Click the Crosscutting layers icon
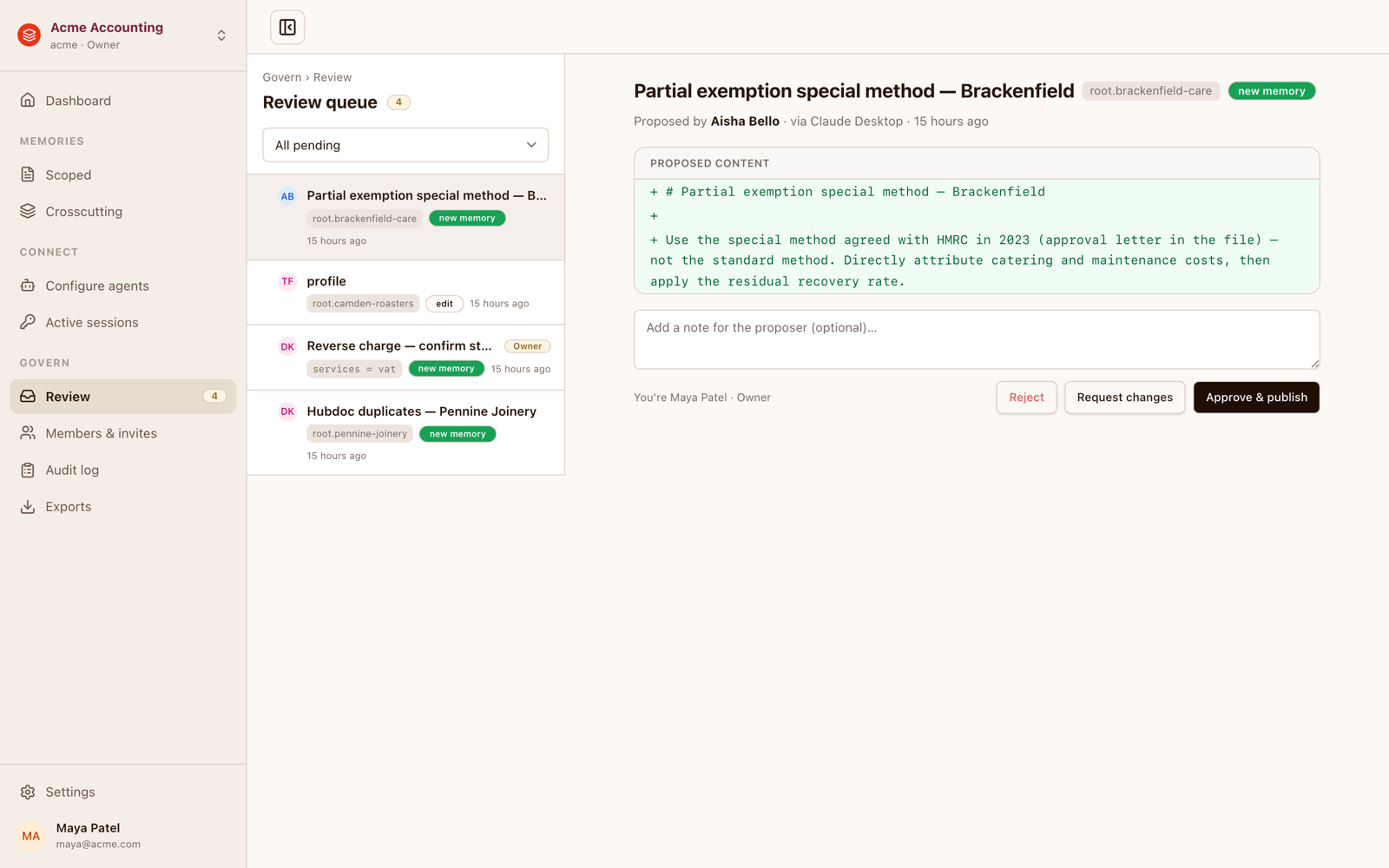 [28, 211]
